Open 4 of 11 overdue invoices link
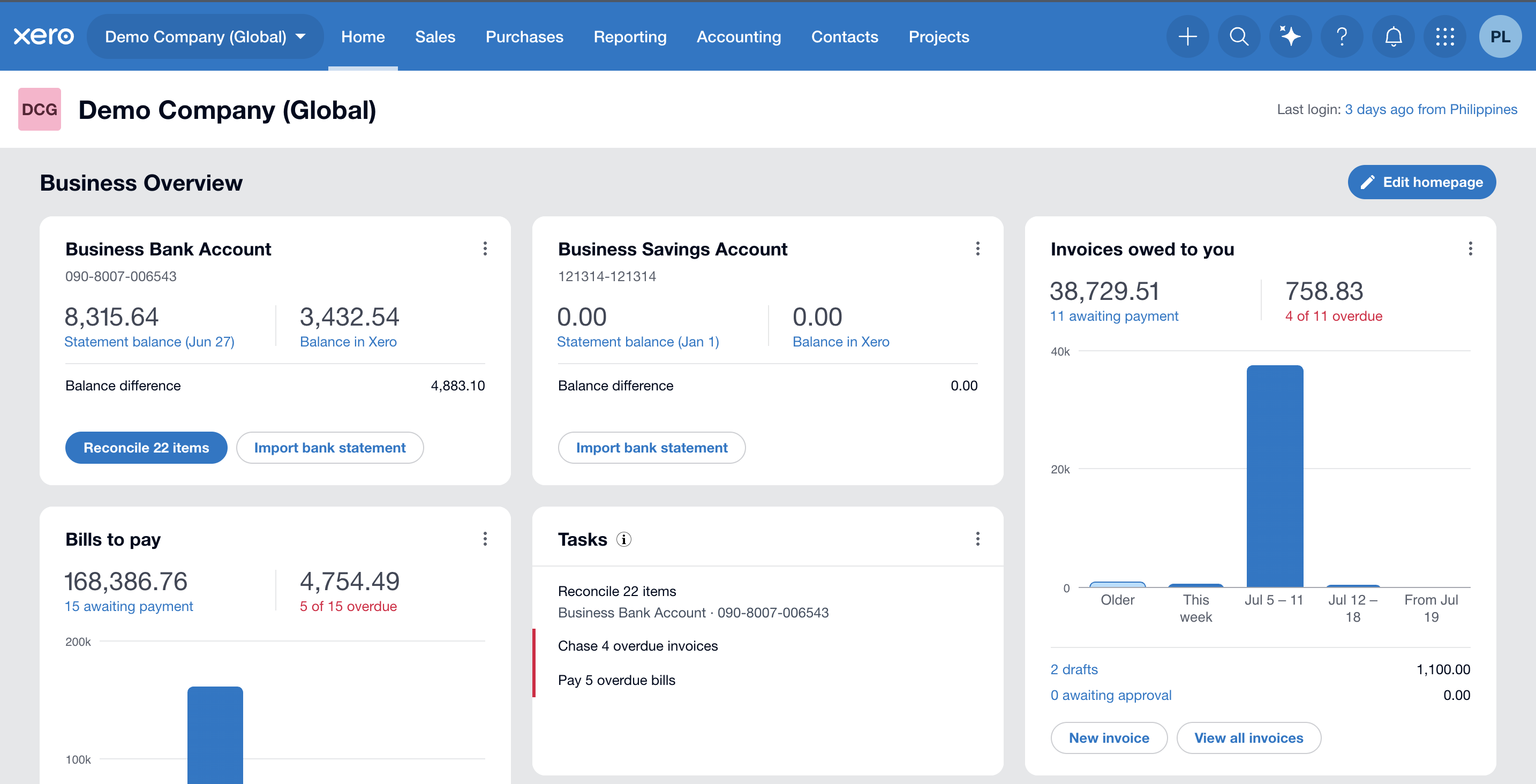This screenshot has height=784, width=1536. coord(1333,316)
